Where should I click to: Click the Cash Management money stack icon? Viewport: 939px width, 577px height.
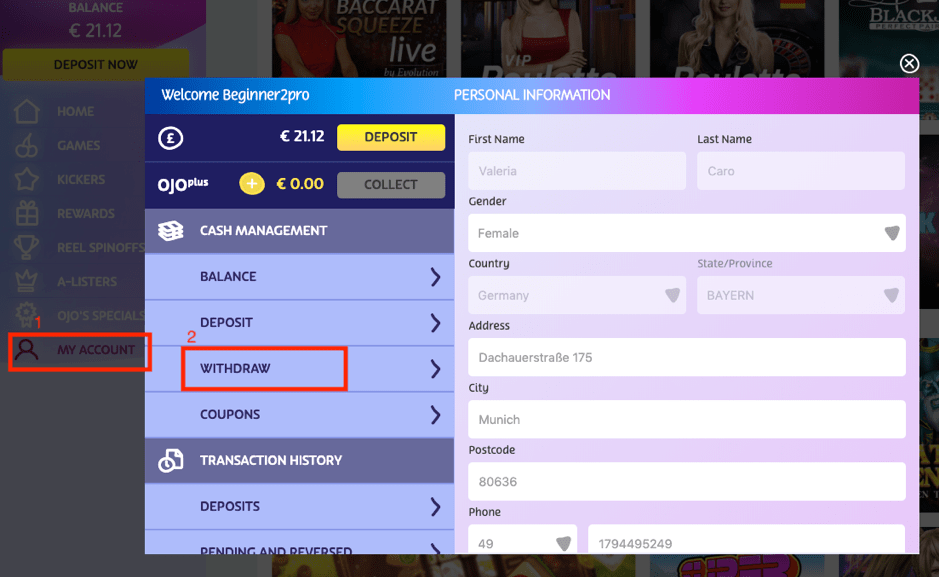(171, 231)
